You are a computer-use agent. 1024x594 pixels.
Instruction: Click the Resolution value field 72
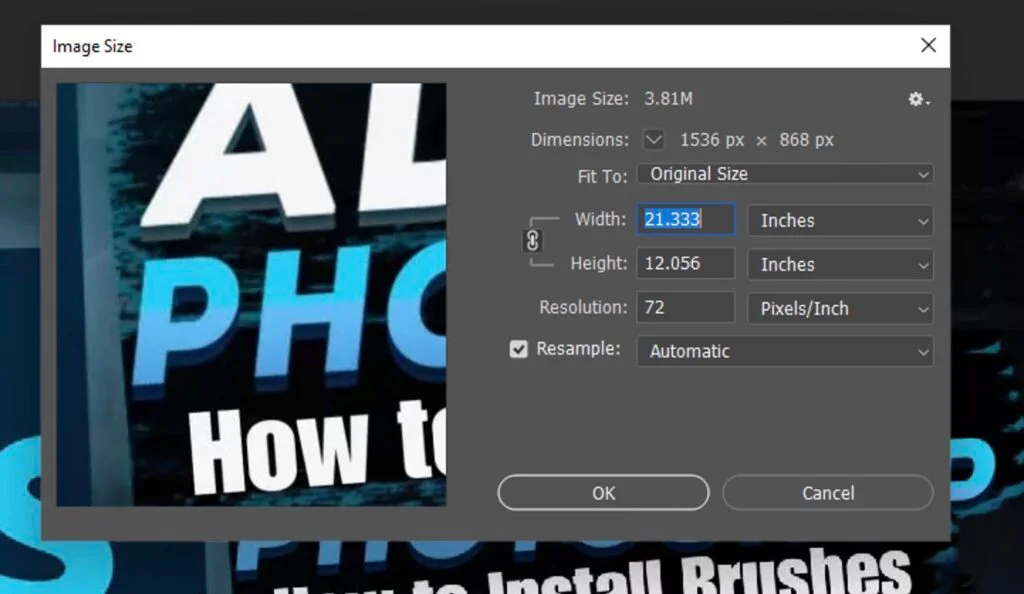point(684,307)
